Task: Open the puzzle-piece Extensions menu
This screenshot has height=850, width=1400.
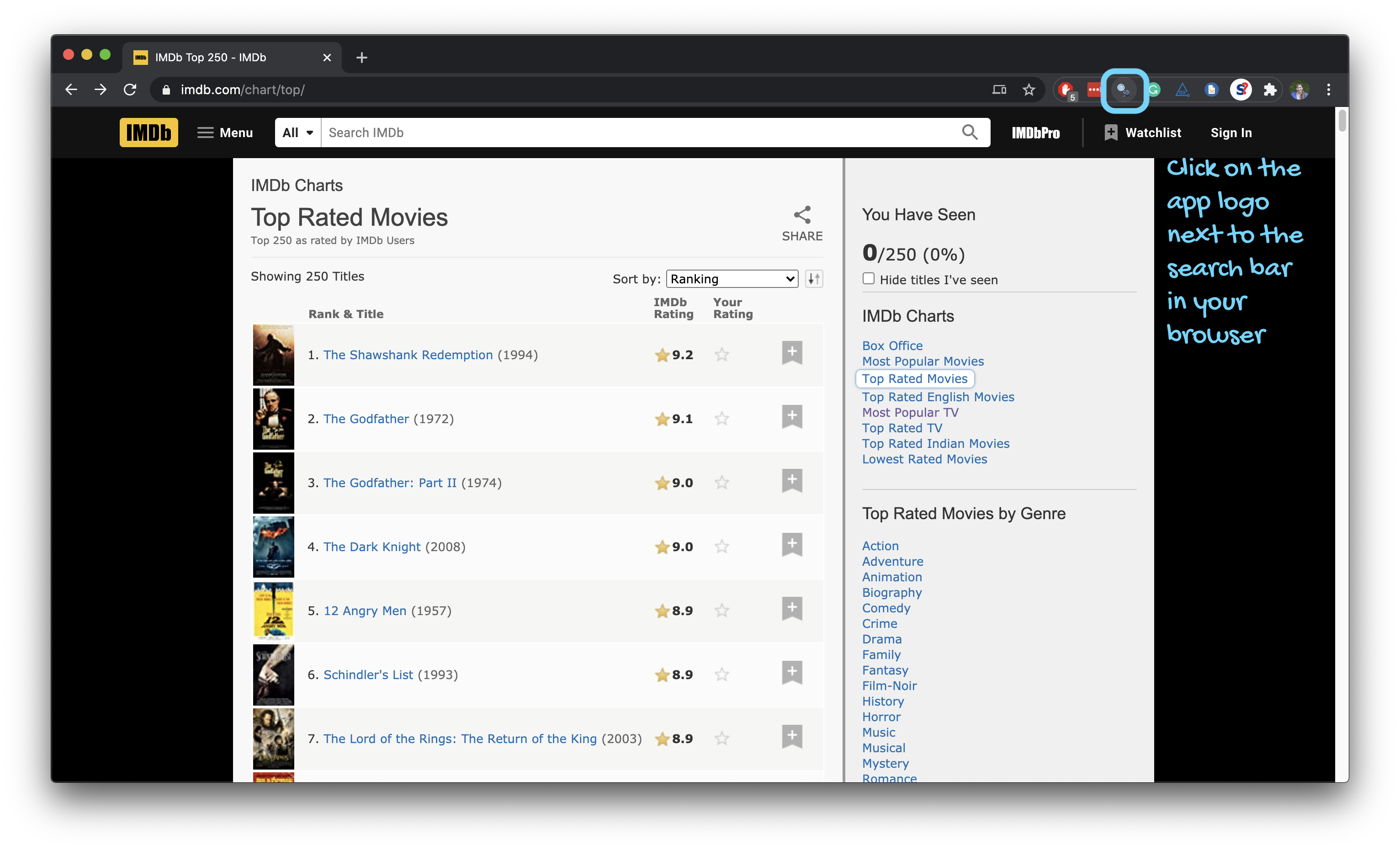Action: [1270, 90]
